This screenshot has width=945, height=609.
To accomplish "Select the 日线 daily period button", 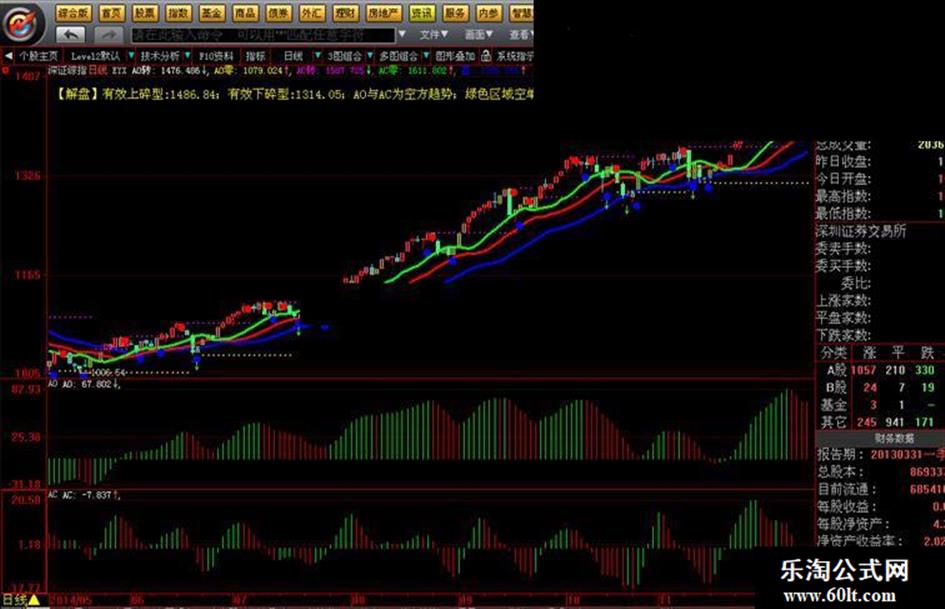I will (294, 56).
